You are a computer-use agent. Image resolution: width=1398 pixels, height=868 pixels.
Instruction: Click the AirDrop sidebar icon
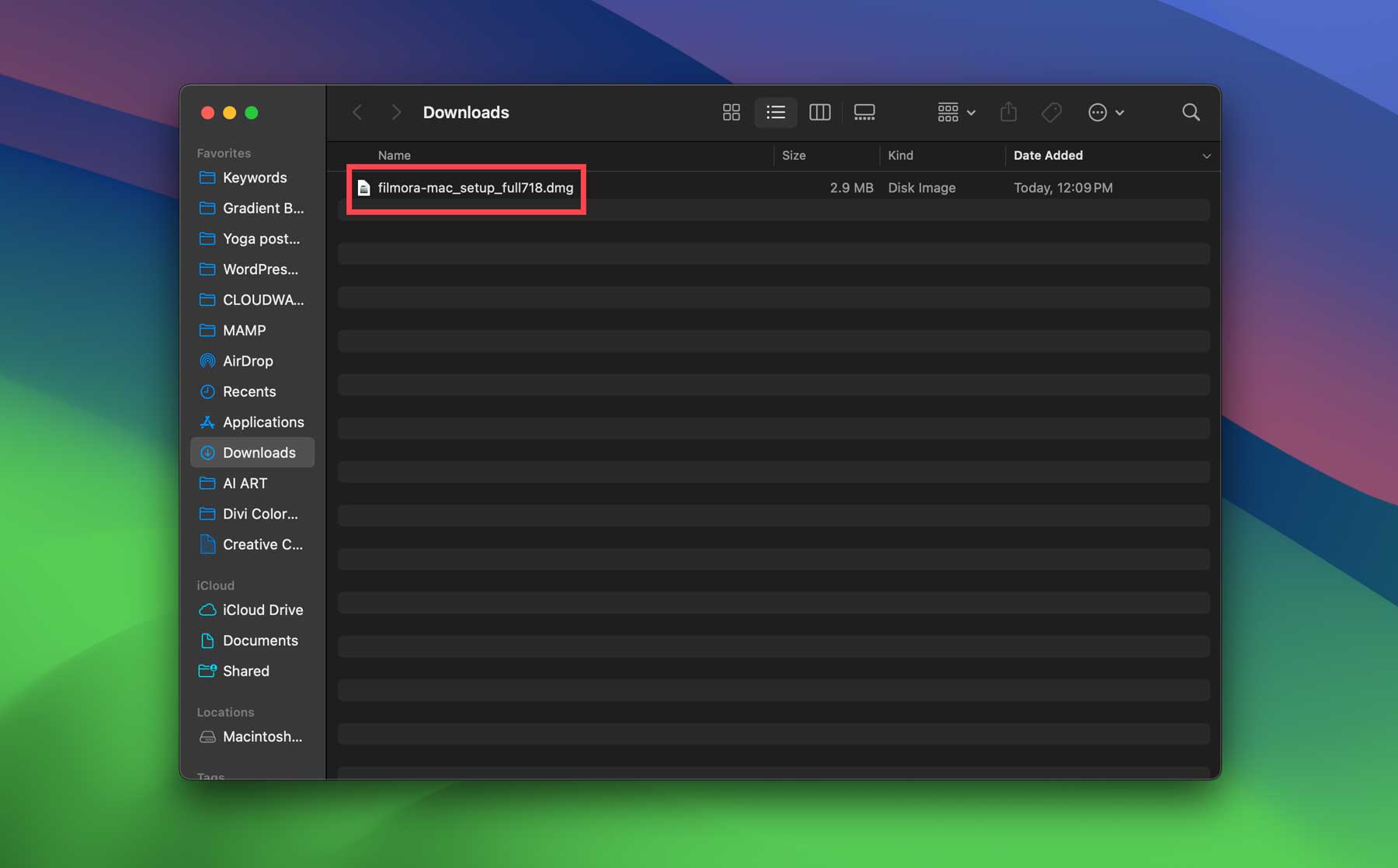click(207, 361)
